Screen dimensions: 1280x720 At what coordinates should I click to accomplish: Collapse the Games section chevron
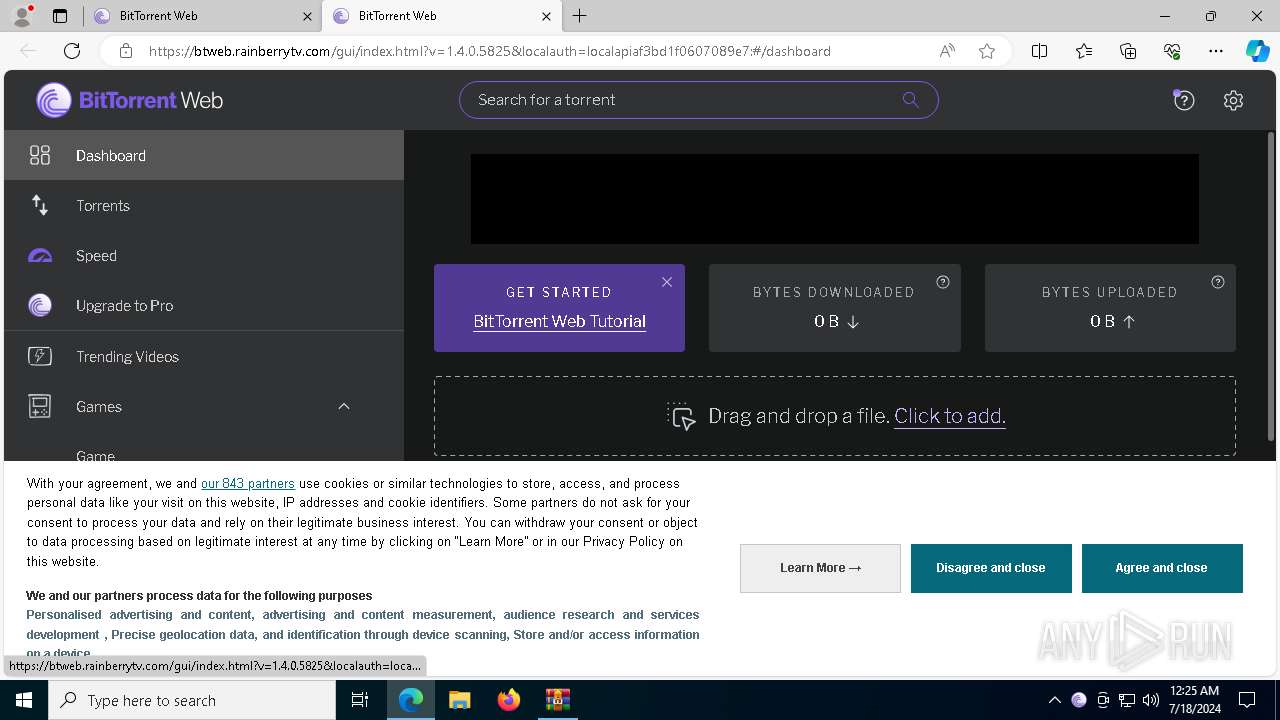click(344, 406)
